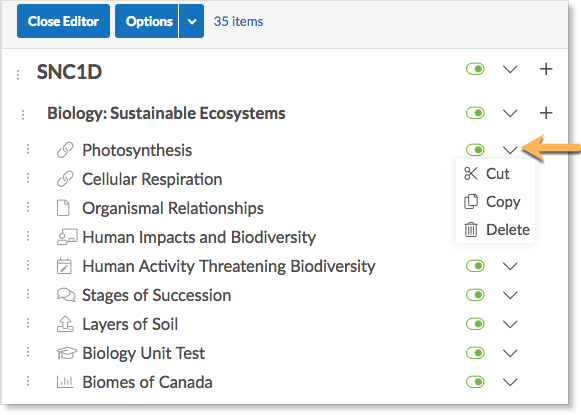This screenshot has height=415, width=581.
Task: Click the graduation cap icon beside Biology Unit Test
Action: (67, 353)
